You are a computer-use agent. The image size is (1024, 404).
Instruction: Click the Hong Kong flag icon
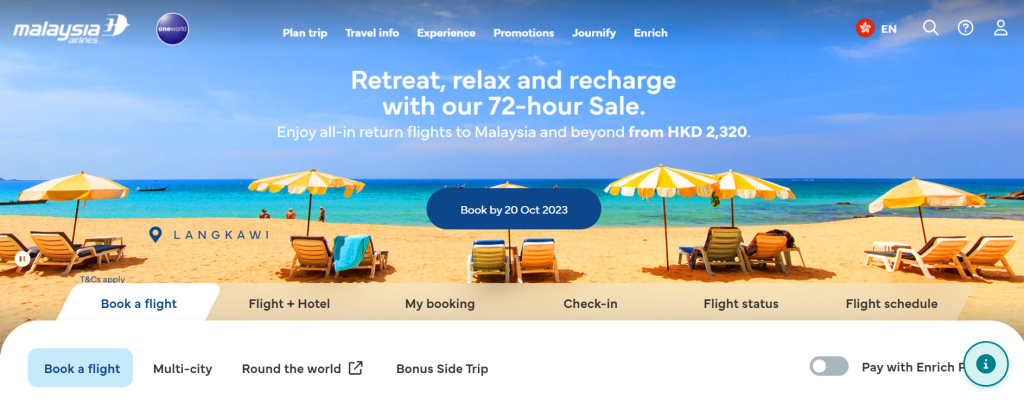(x=865, y=28)
